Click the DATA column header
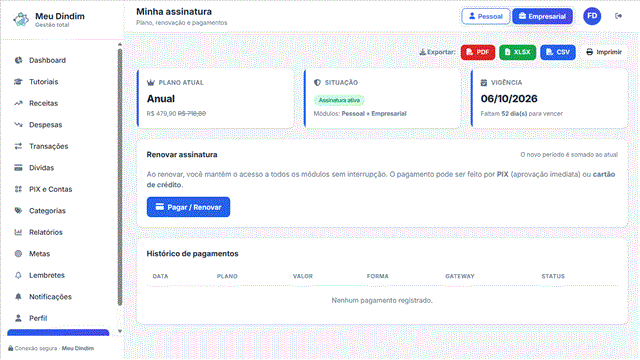This screenshot has height=360, width=640. (x=160, y=276)
